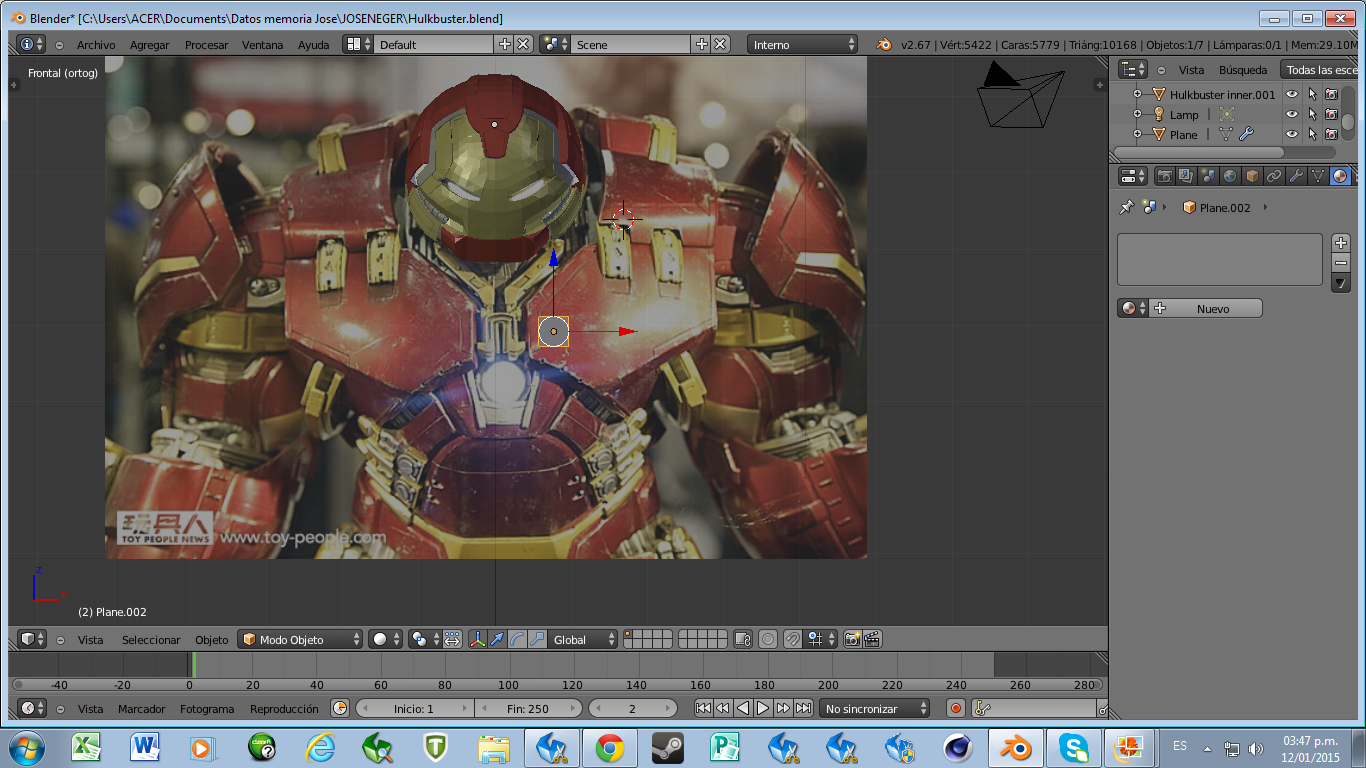Screen dimensions: 1366x768
Task: Toggle automatic keyframe record button
Action: (956, 708)
